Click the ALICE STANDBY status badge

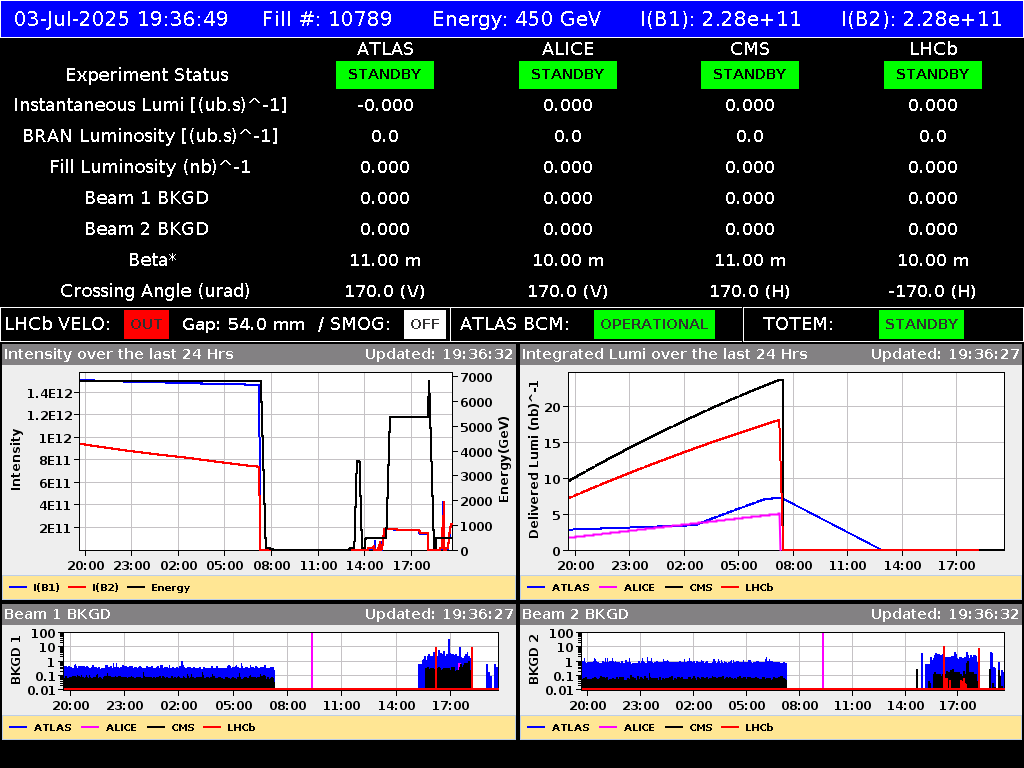[x=568, y=74]
